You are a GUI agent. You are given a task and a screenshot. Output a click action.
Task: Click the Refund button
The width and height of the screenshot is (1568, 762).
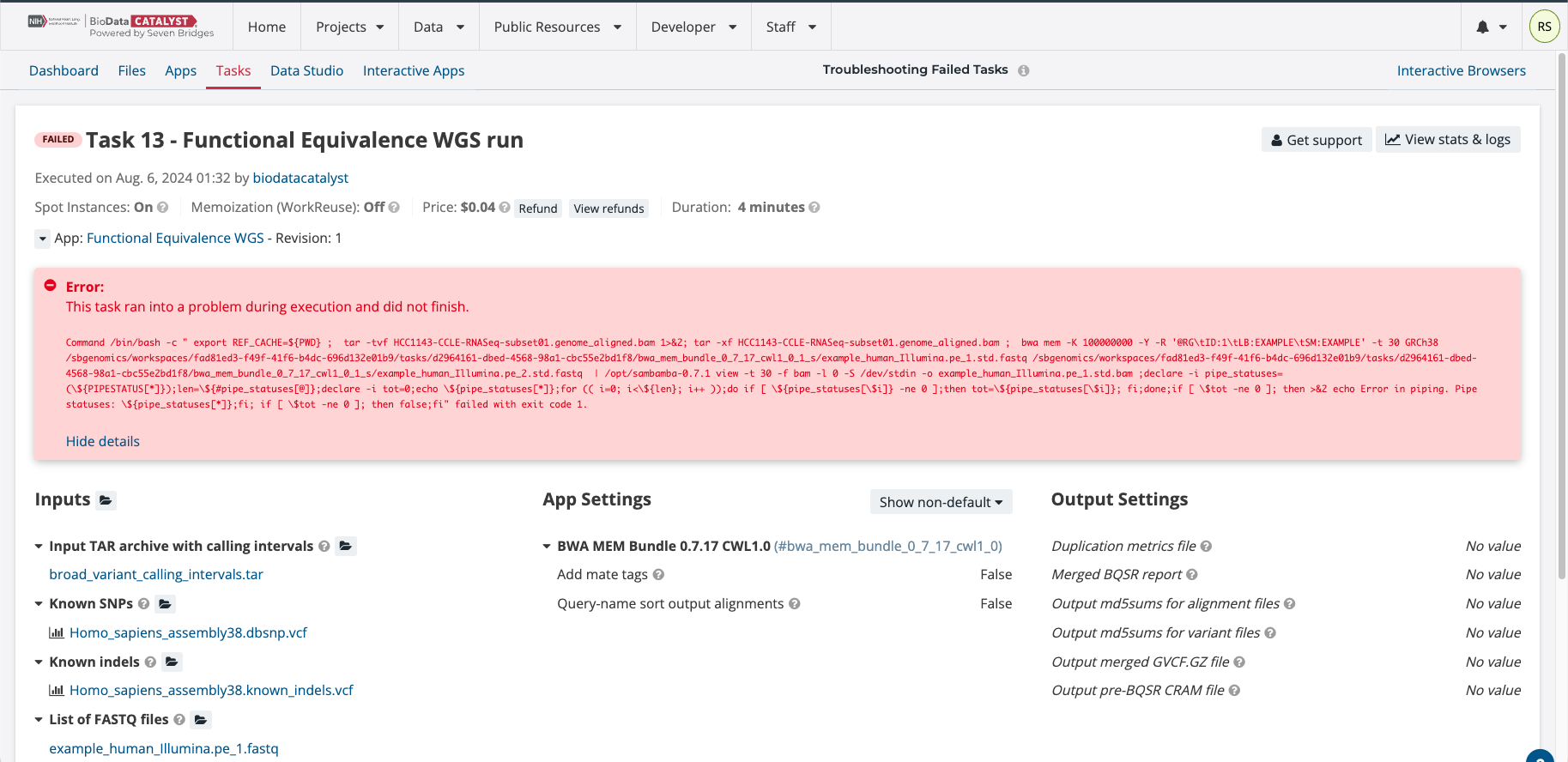tap(538, 208)
